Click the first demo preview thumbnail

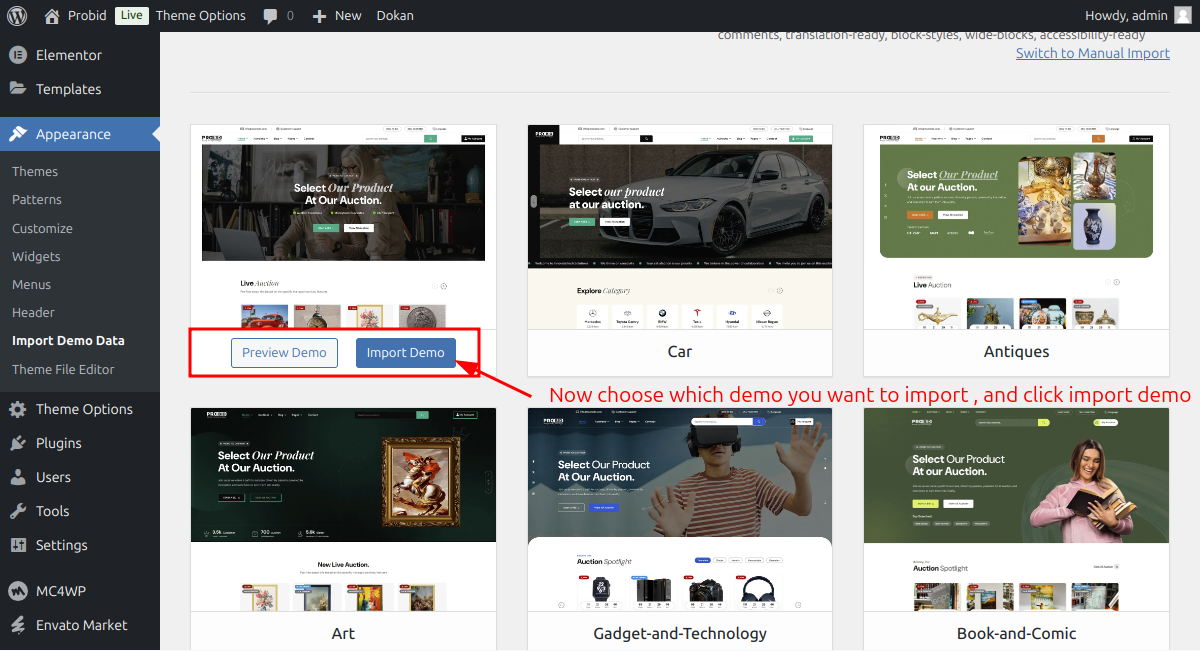tap(343, 228)
